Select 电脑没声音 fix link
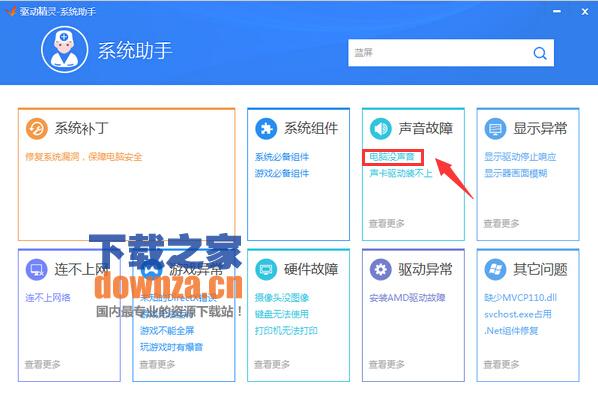Image resolution: width=598 pixels, height=419 pixels. (x=392, y=157)
